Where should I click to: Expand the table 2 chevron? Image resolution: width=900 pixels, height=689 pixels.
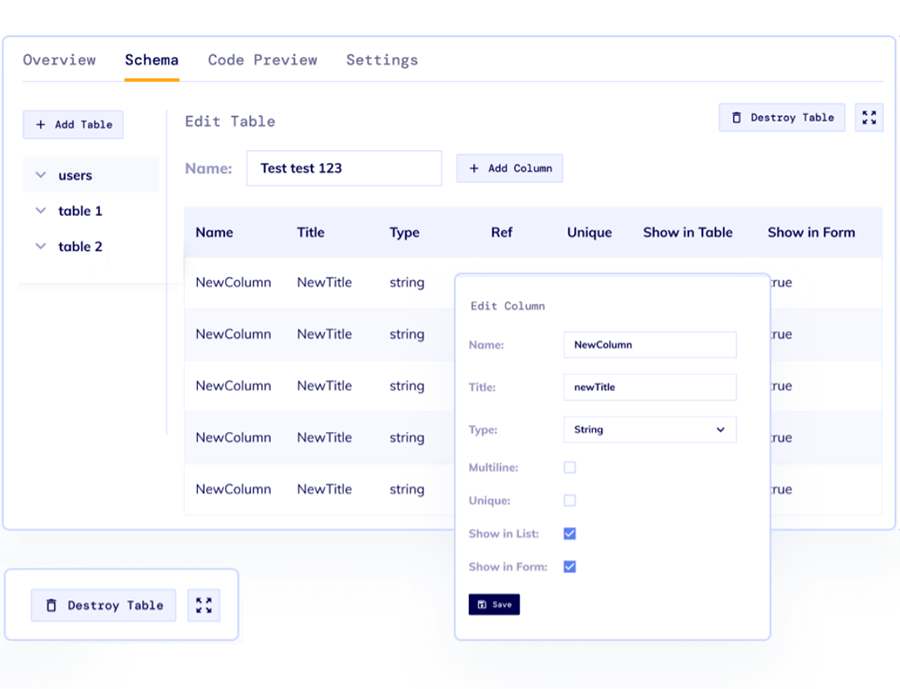click(41, 246)
